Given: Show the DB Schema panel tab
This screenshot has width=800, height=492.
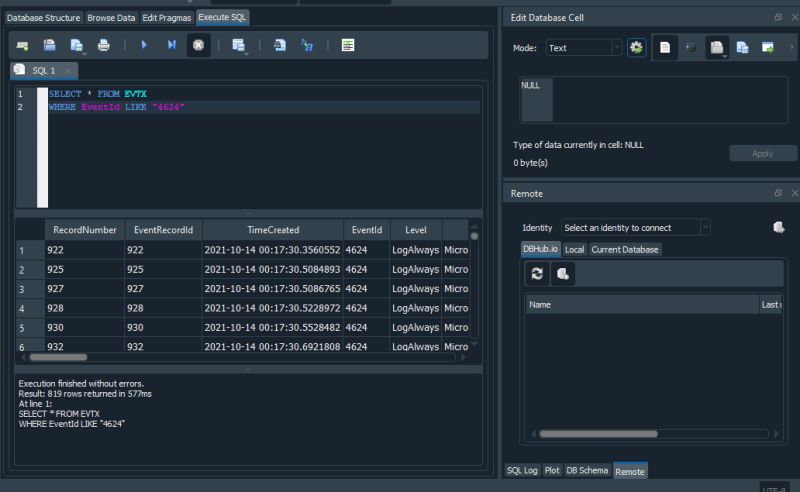Looking at the screenshot, I should click(x=587, y=471).
